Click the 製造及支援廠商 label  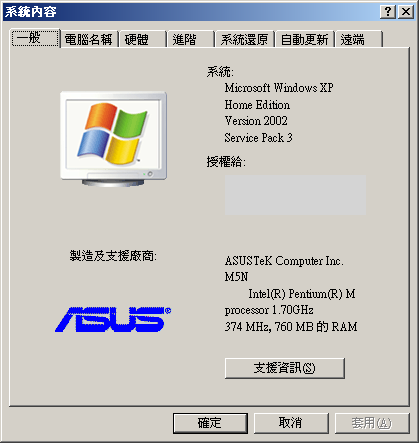tap(113, 256)
